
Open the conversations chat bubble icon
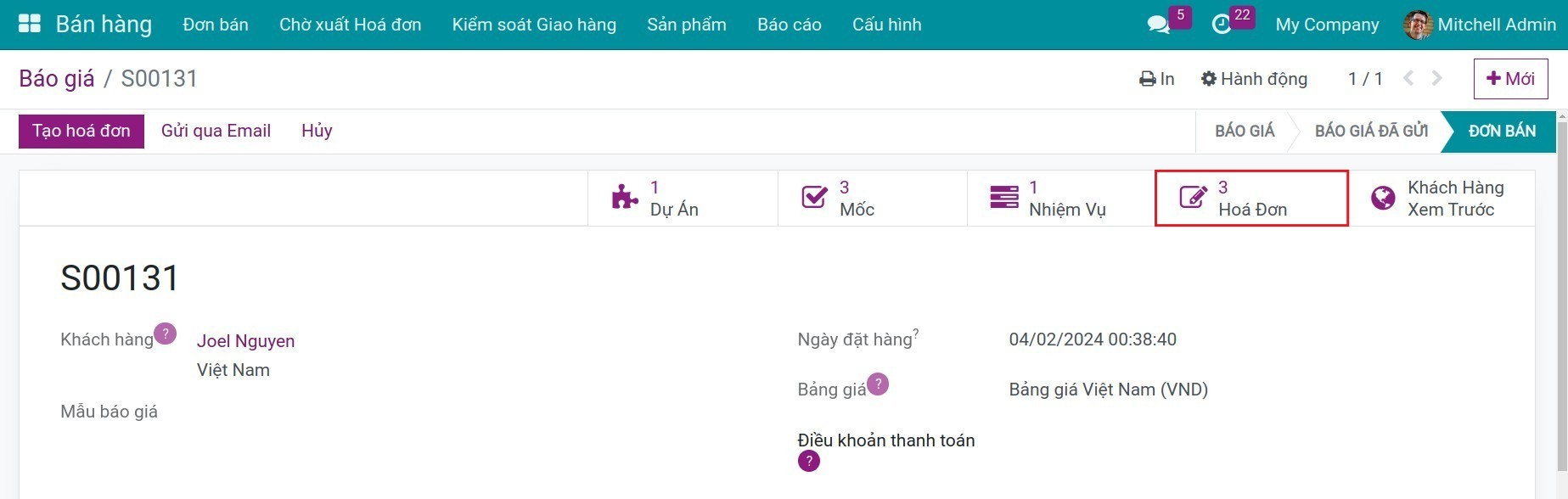pos(1158,25)
